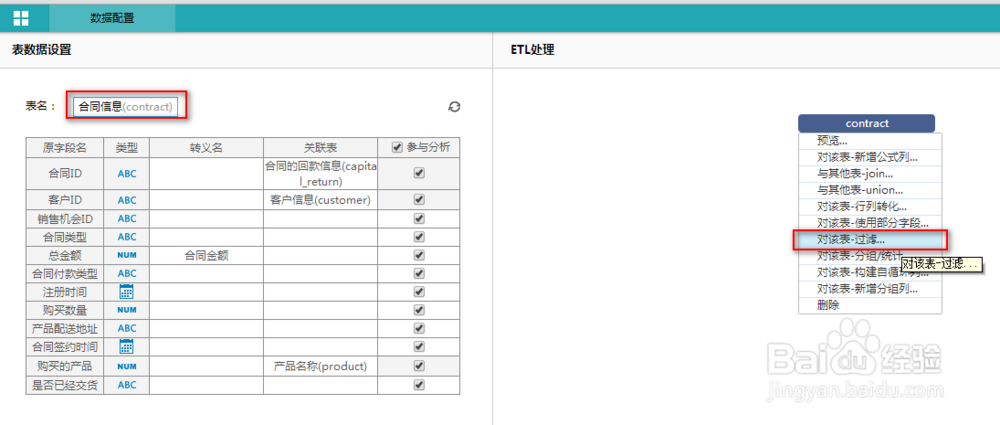Click the ABC type icon in the 合同付款类型 row
Screen dimensions: 1000x425
pos(127,274)
